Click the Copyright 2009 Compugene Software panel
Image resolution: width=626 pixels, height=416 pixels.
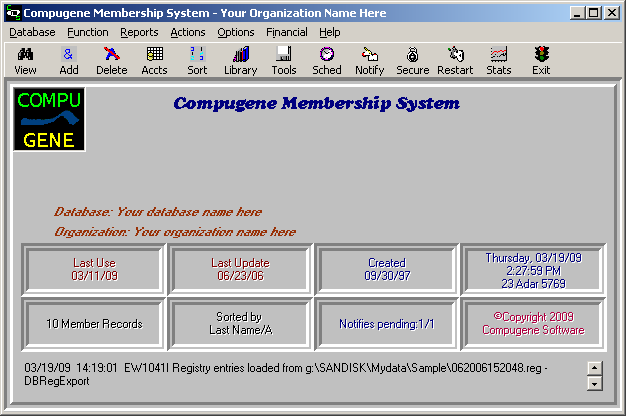pyautogui.click(x=533, y=324)
